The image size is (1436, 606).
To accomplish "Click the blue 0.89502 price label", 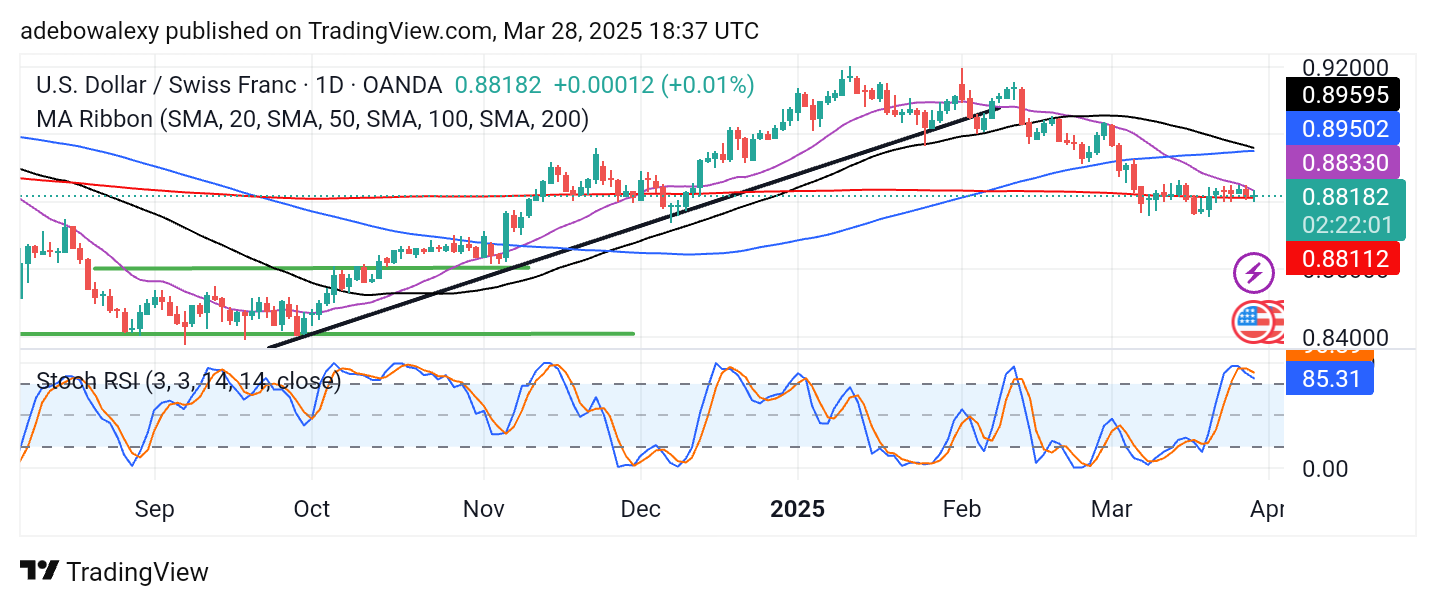I will [1343, 128].
